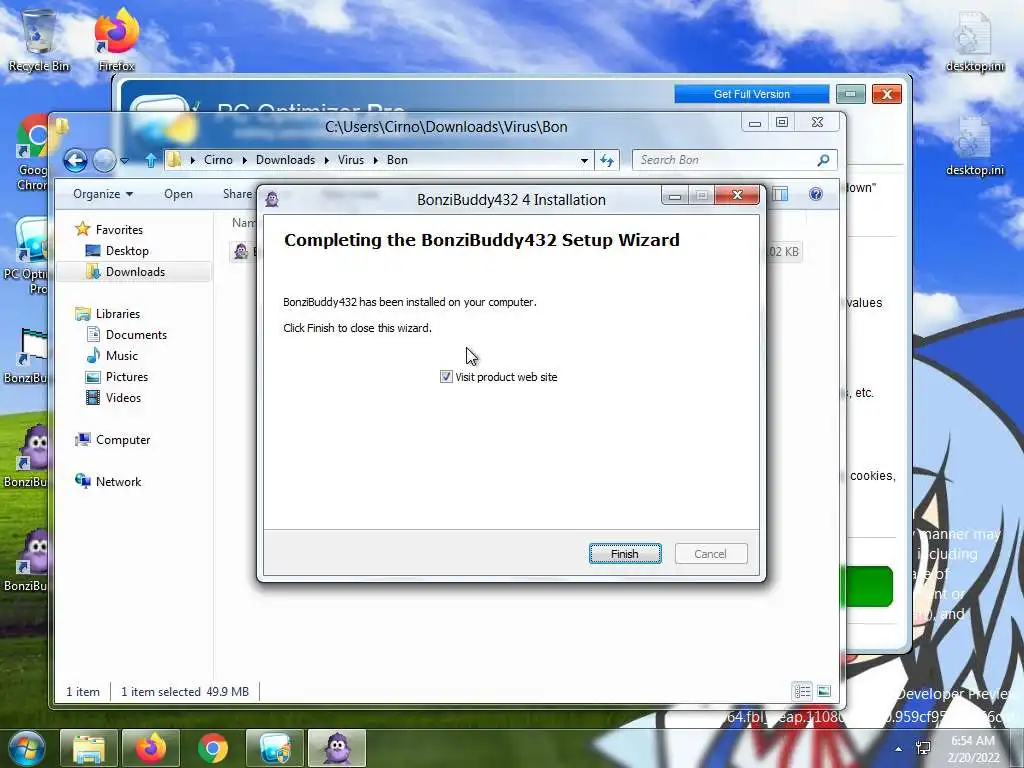Select Network in navigation pane
Image resolution: width=1024 pixels, height=768 pixels.
(x=118, y=481)
